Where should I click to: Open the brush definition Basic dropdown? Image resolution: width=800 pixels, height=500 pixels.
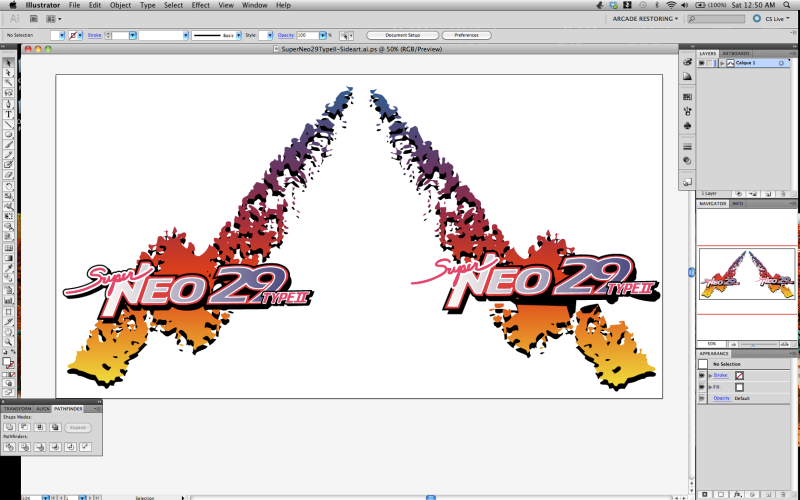[x=238, y=35]
